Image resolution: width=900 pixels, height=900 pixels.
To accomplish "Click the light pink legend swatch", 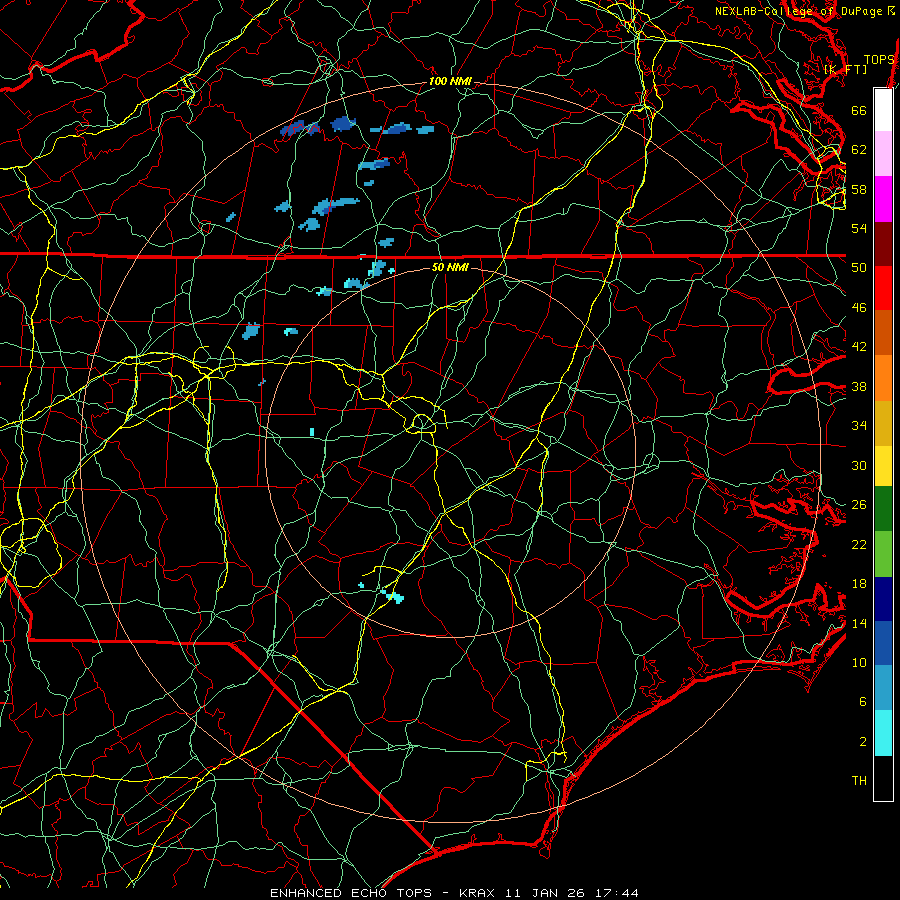I will (883, 154).
